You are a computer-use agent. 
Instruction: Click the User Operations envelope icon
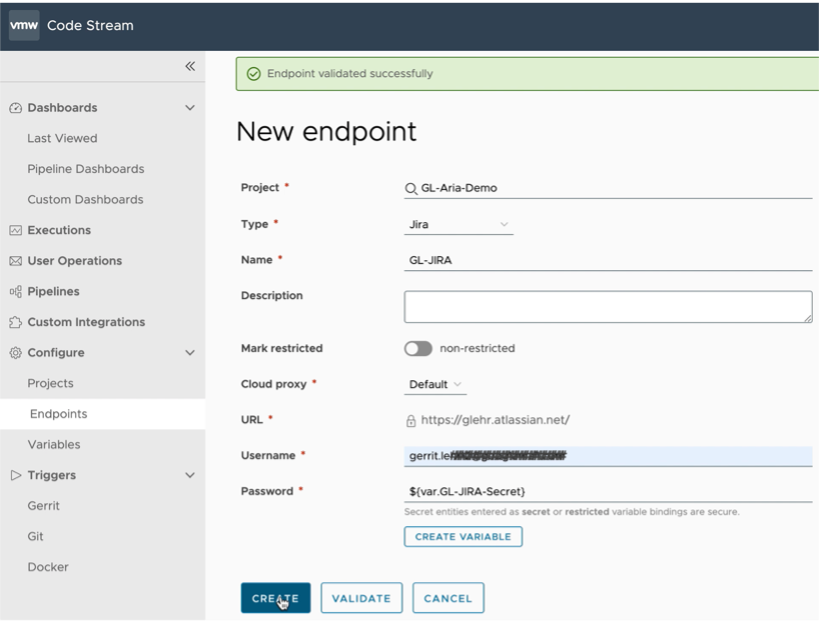pos(16,261)
